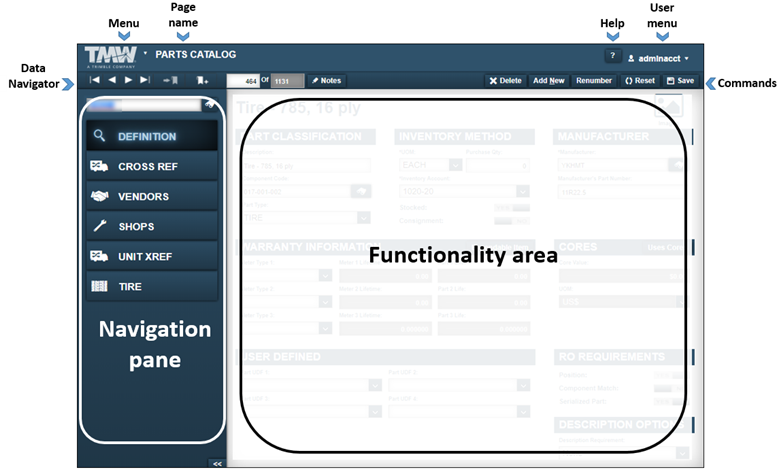
Task: Open the Unit Xref page
Action: click(x=152, y=256)
